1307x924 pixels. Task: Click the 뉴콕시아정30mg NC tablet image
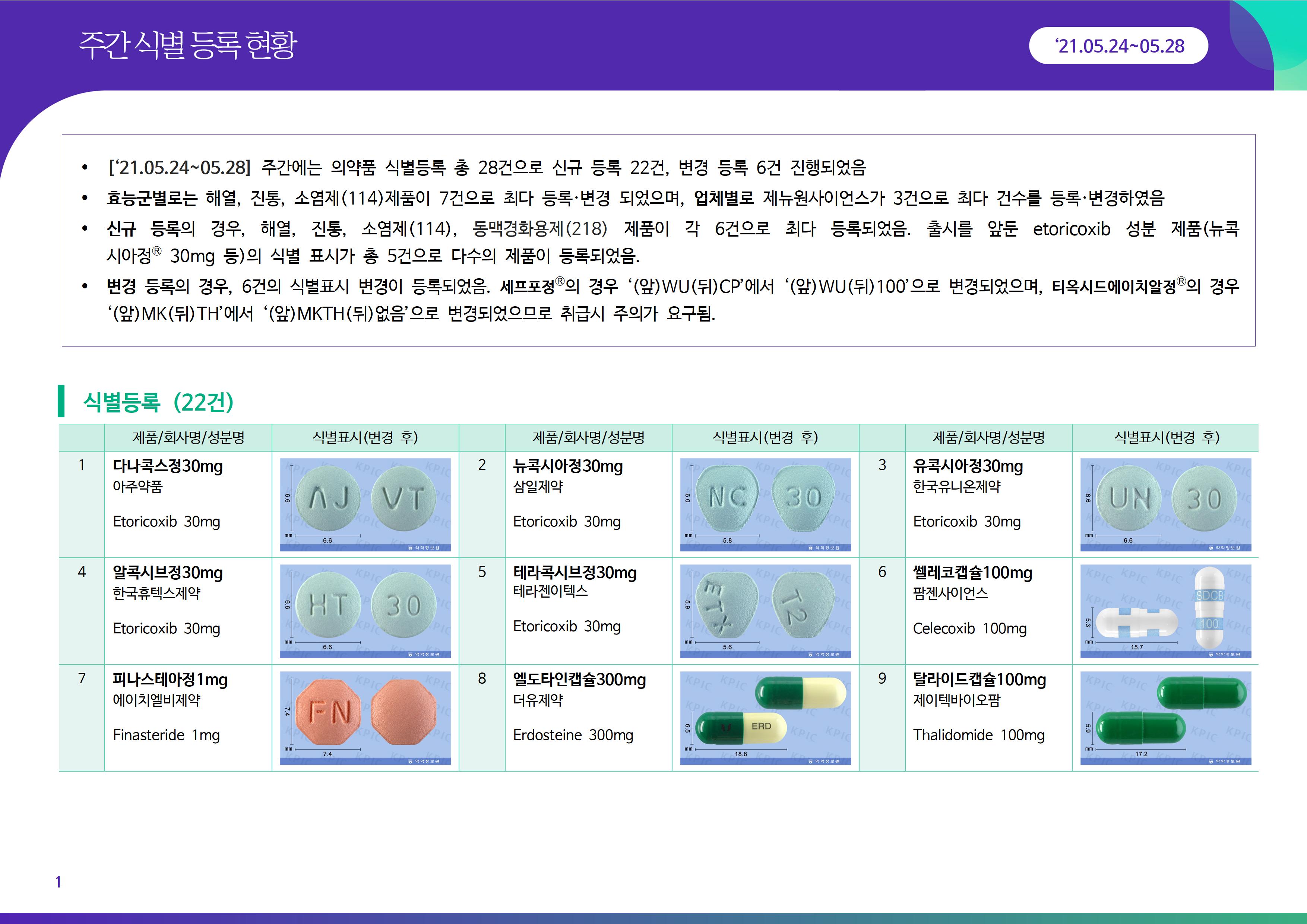click(x=765, y=504)
